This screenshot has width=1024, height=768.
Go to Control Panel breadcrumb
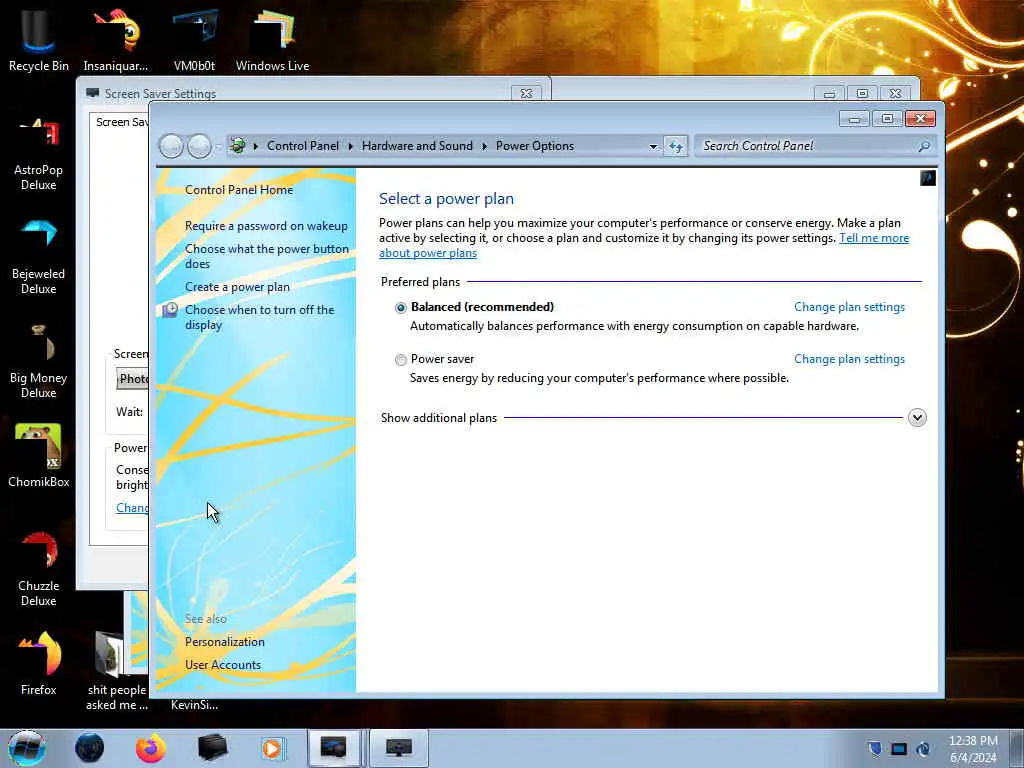click(x=302, y=146)
